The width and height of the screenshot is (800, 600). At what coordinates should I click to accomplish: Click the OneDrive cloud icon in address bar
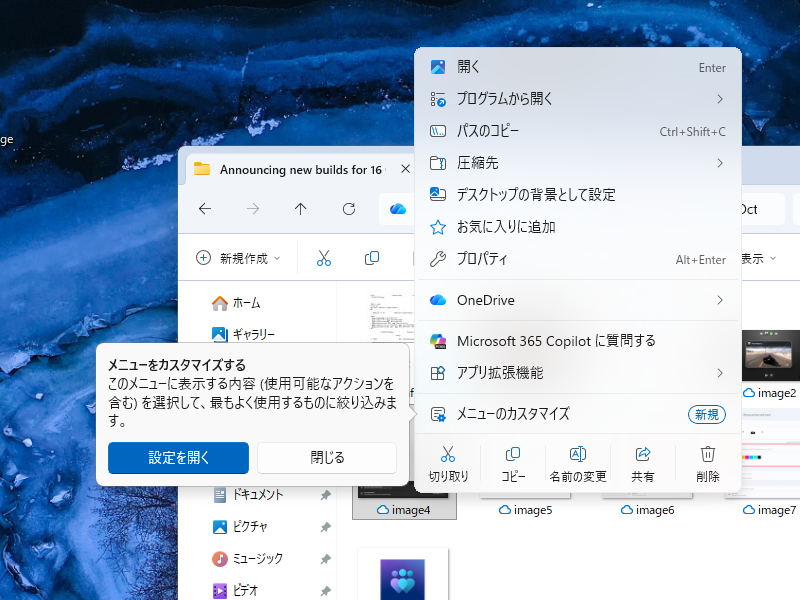tap(398, 209)
